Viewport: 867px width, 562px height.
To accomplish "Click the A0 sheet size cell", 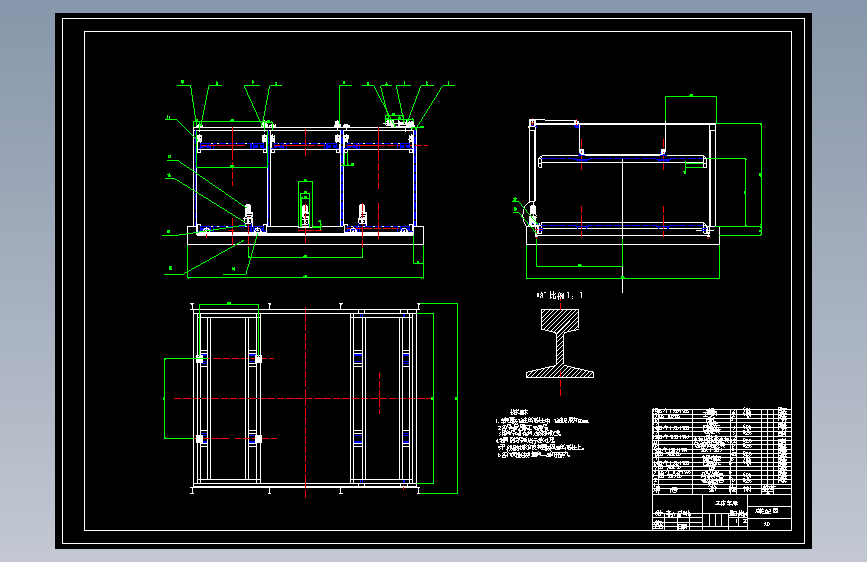I will point(769,524).
